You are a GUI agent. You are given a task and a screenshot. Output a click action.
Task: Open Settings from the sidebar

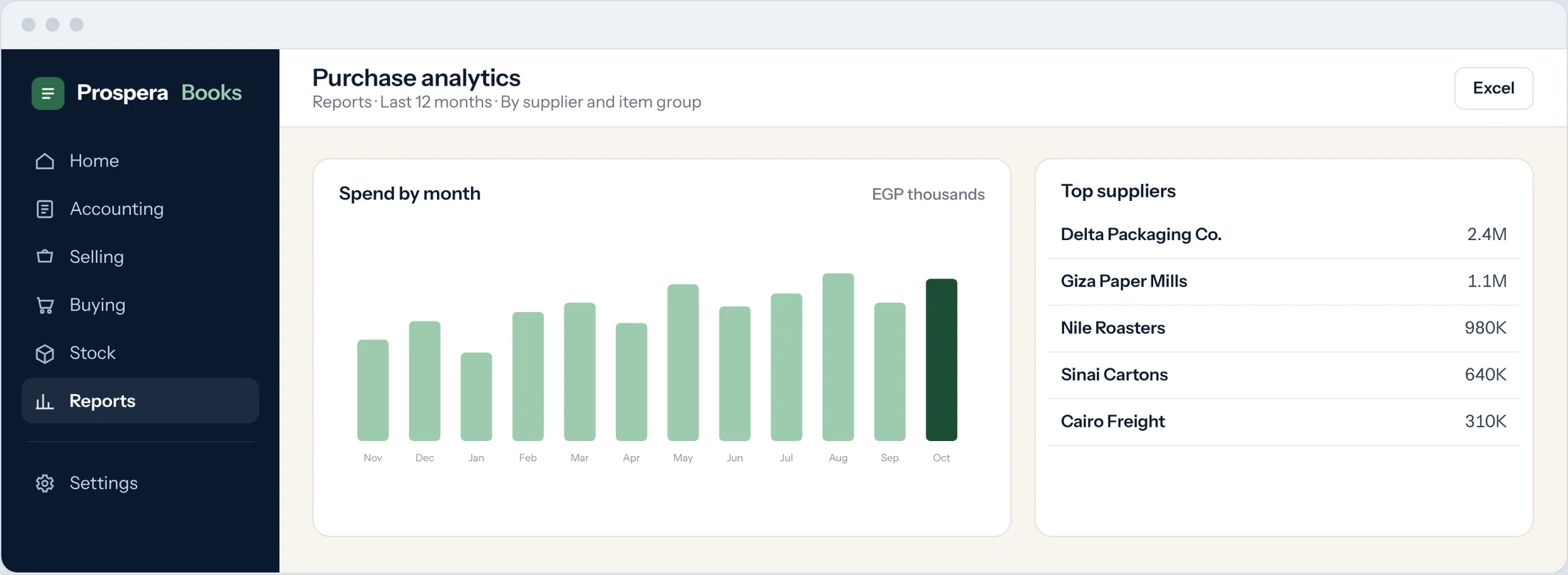140,483
